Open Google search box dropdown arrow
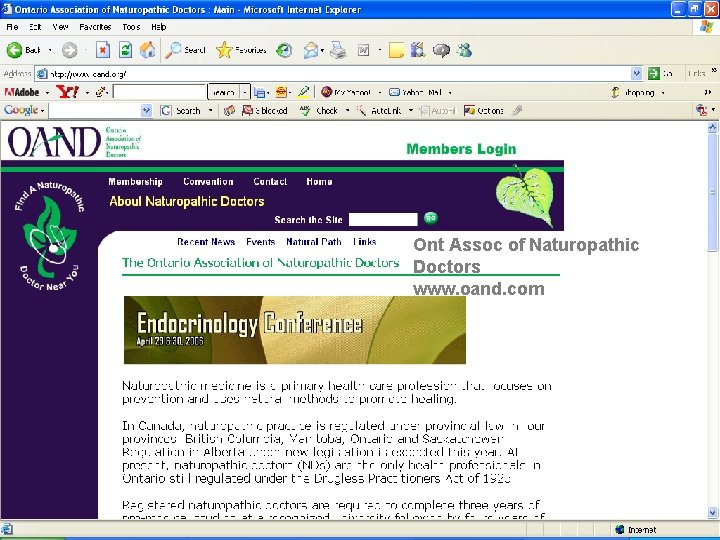 click(146, 110)
